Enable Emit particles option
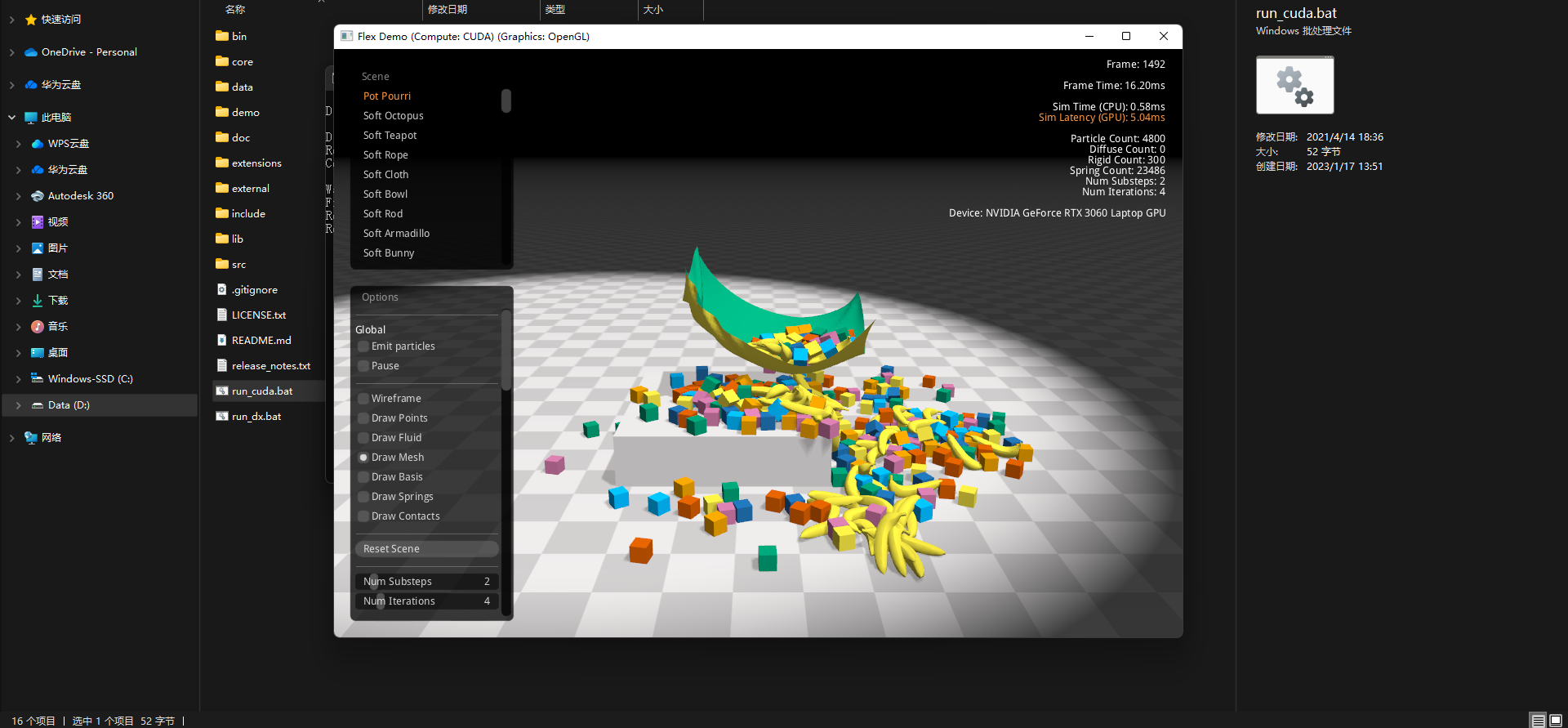This screenshot has height=728, width=1568. click(363, 346)
